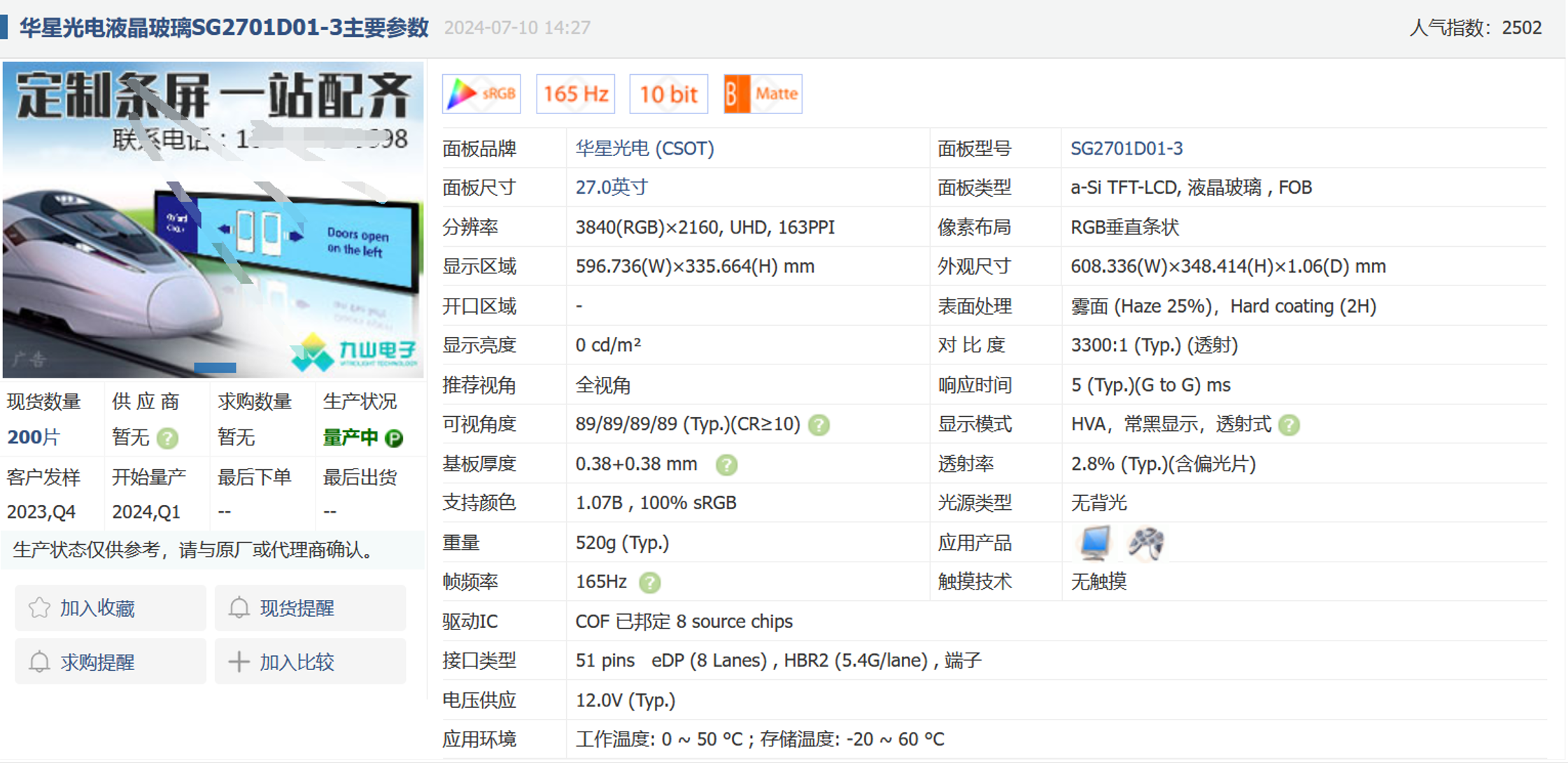Viewport: 1568px width, 763px height.
Task: Click the 27.0英寸 panel size link
Action: (x=612, y=187)
